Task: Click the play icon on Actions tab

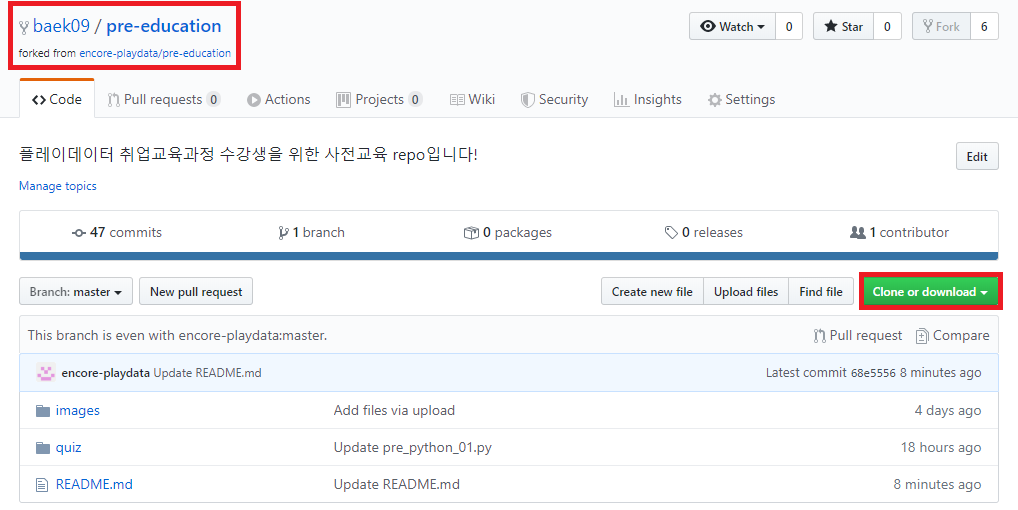Action: (x=254, y=100)
